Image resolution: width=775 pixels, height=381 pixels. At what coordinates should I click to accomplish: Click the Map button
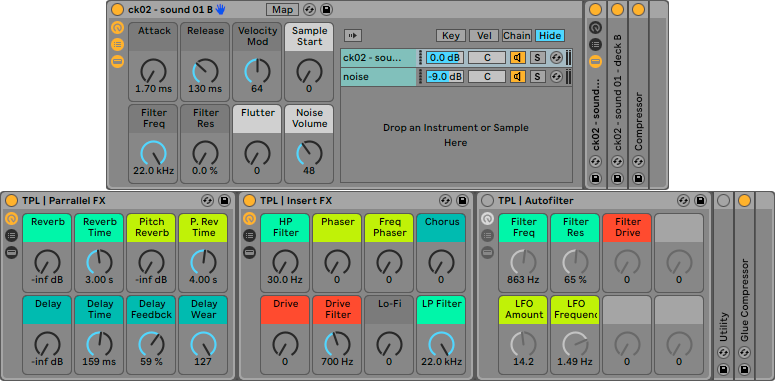point(282,9)
